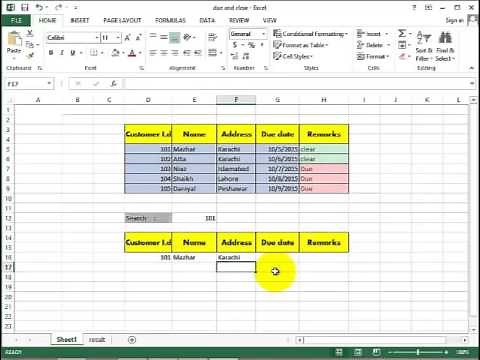Switch to the FORMULAS tab
Image resolution: width=480 pixels, height=360 pixels.
[x=170, y=20]
